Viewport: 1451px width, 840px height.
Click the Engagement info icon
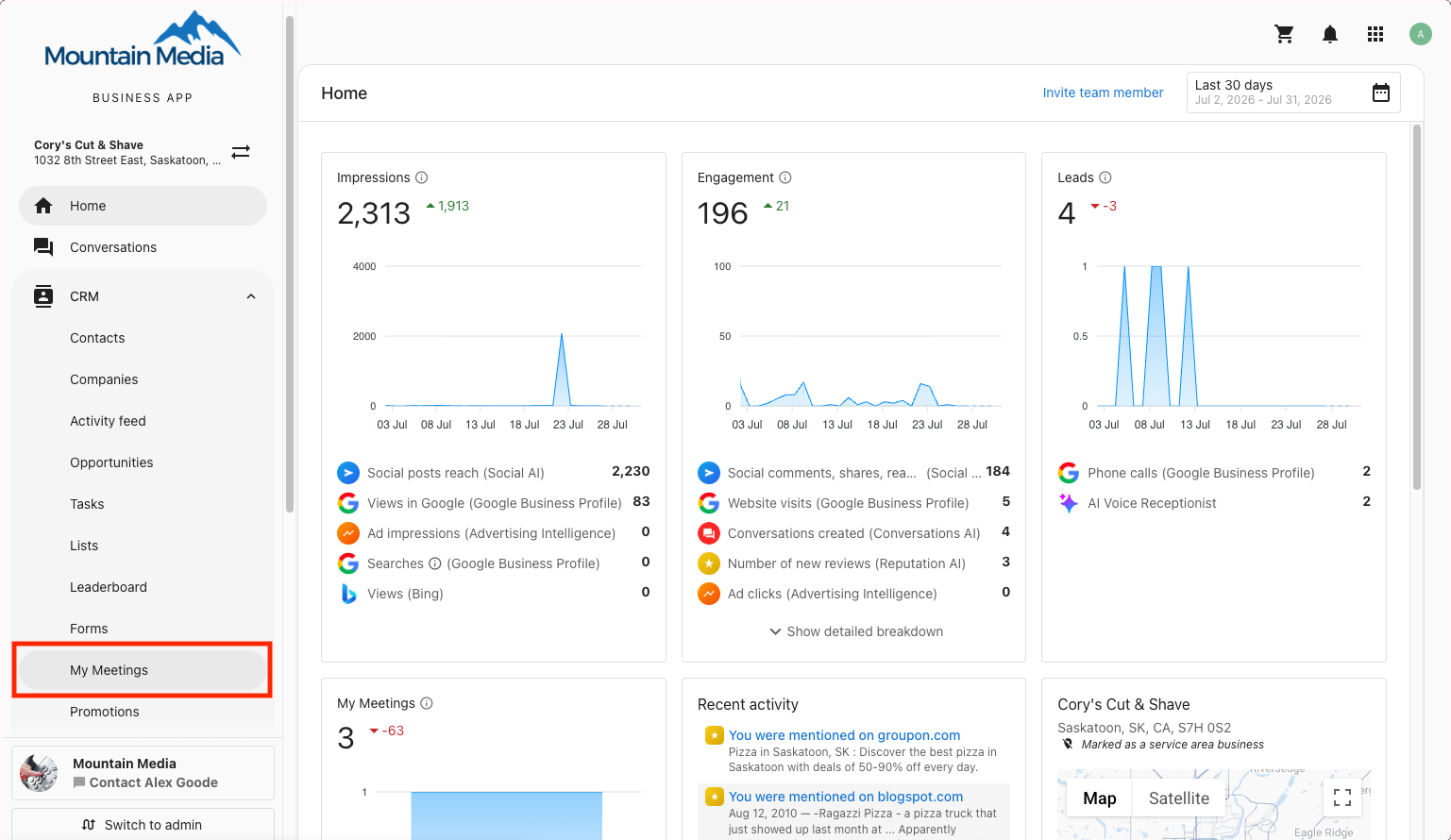pos(785,177)
